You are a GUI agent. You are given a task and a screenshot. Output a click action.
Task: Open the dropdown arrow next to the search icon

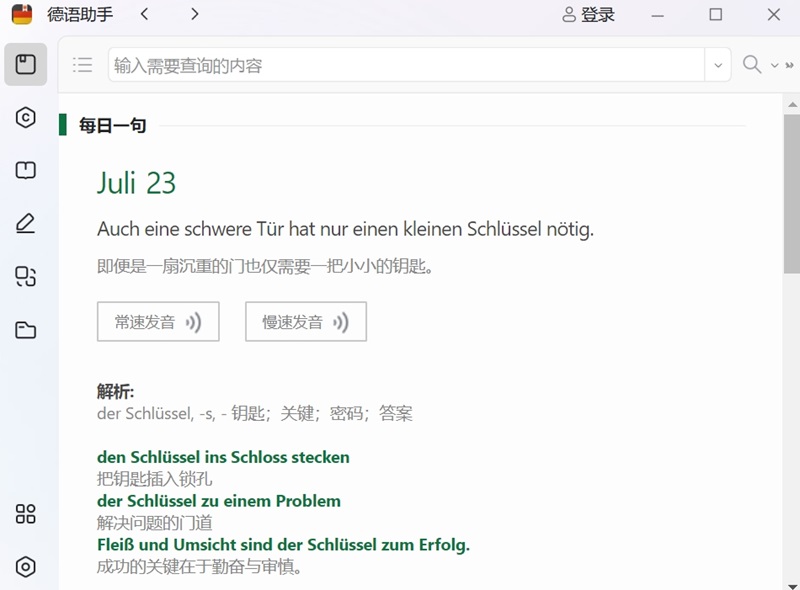coord(774,66)
